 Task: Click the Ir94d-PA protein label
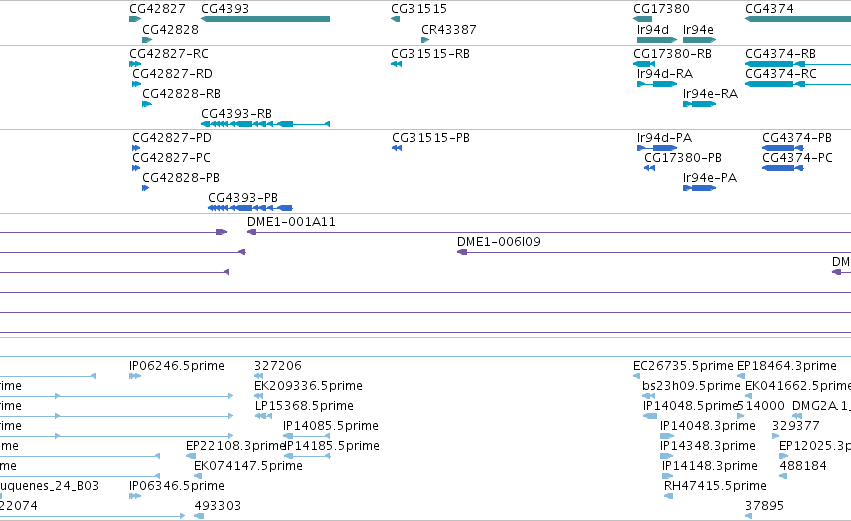[x=664, y=138]
